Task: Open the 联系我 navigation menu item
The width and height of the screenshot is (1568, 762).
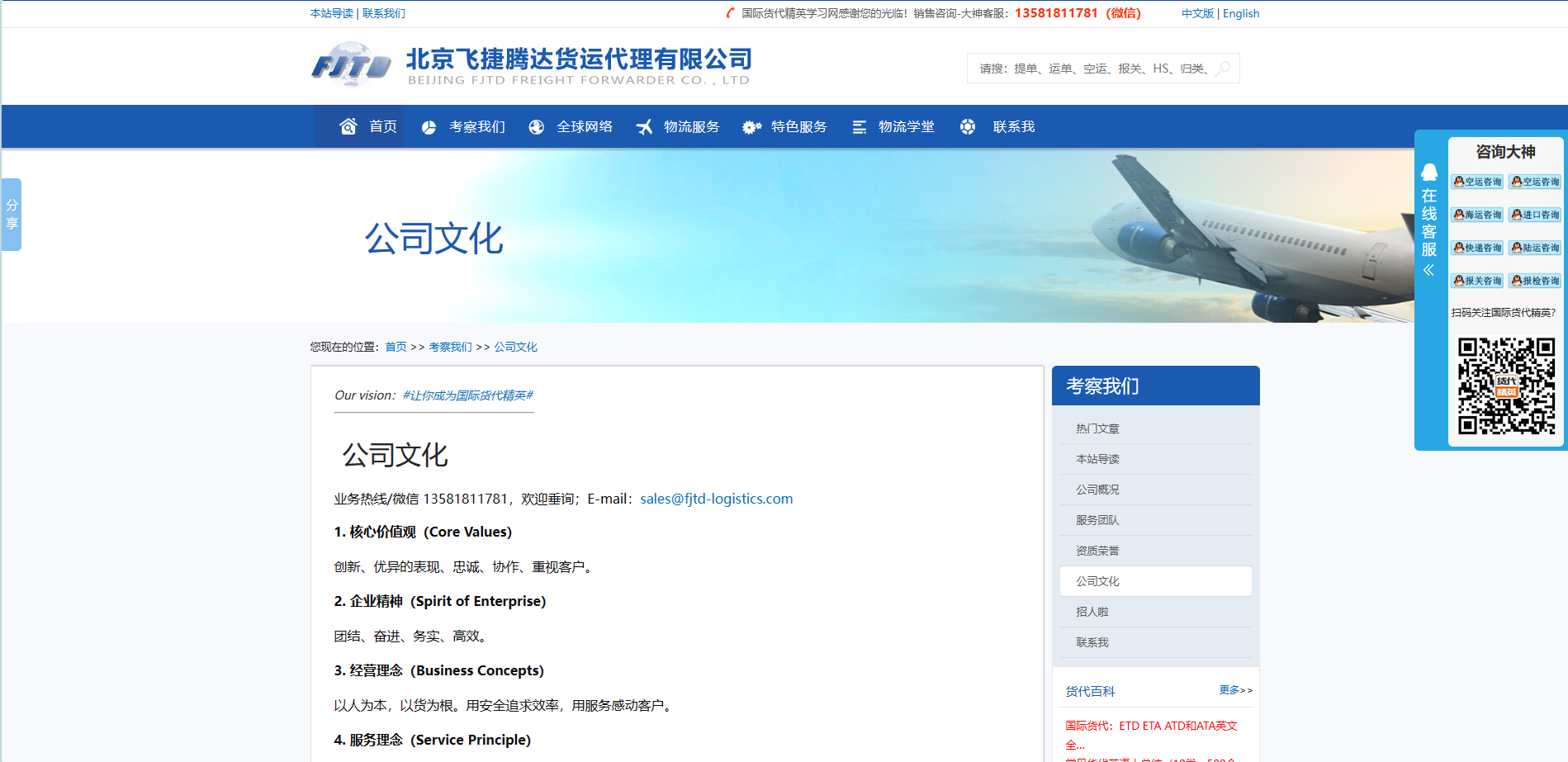Action: 1013,127
